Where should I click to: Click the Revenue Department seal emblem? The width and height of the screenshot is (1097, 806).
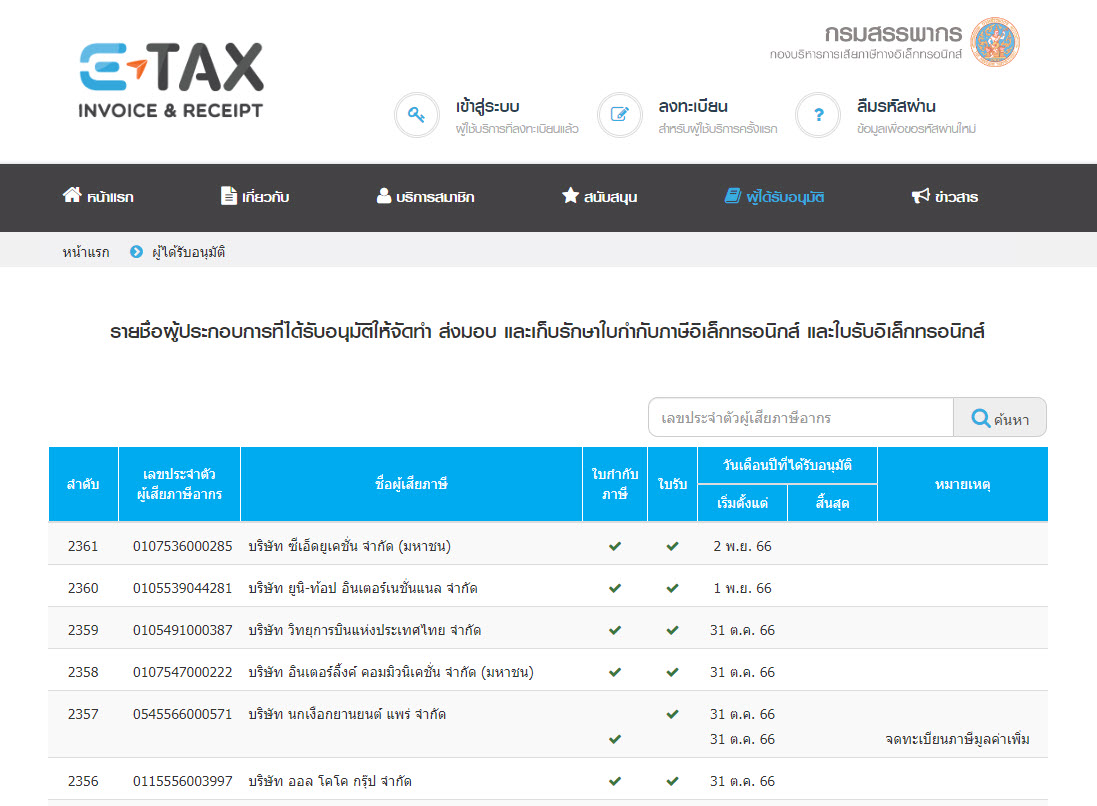coord(997,44)
